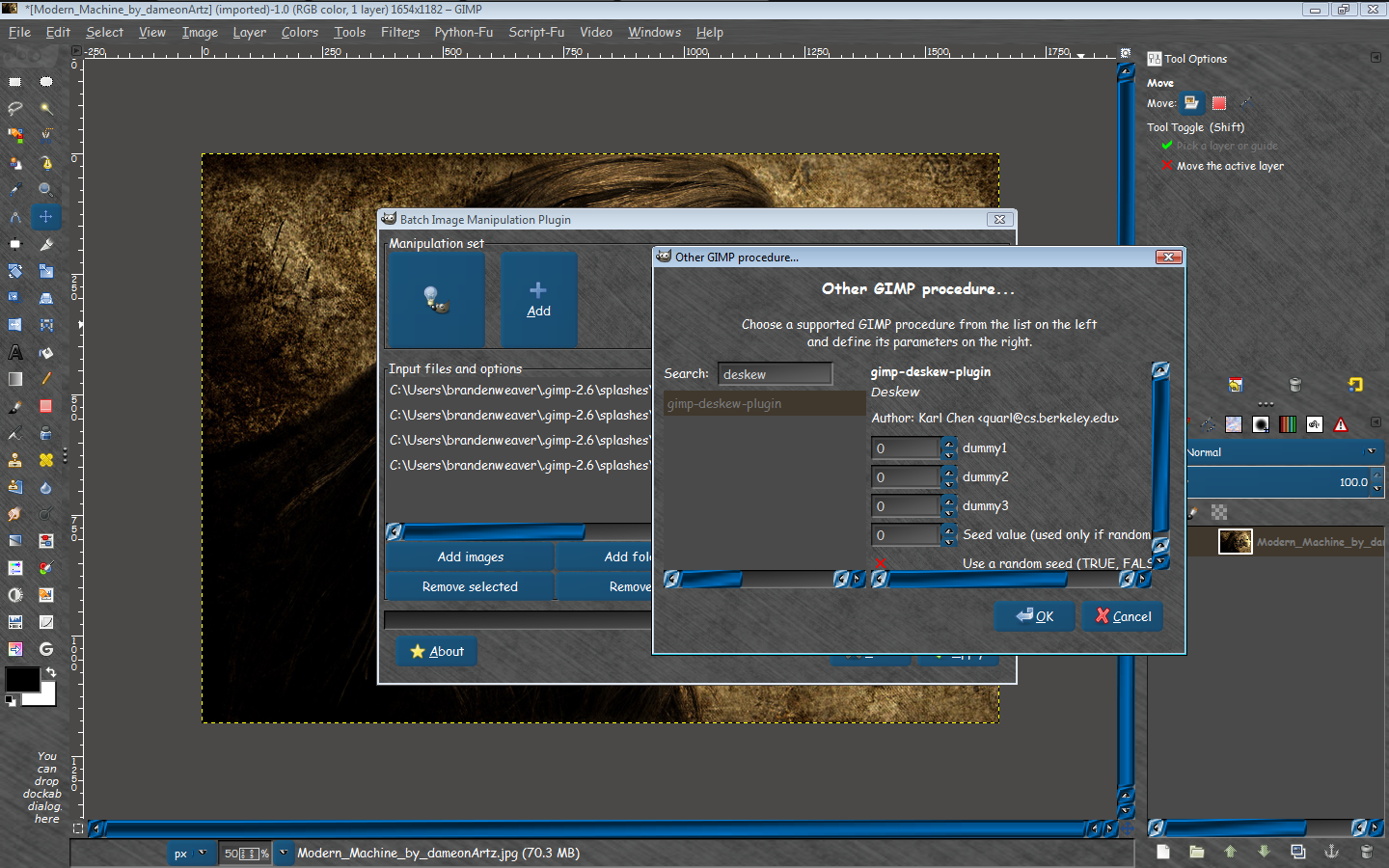Toggle 'Use a random seed' checkbox
Viewport: 1389px width, 868px height.
pyautogui.click(x=880, y=563)
